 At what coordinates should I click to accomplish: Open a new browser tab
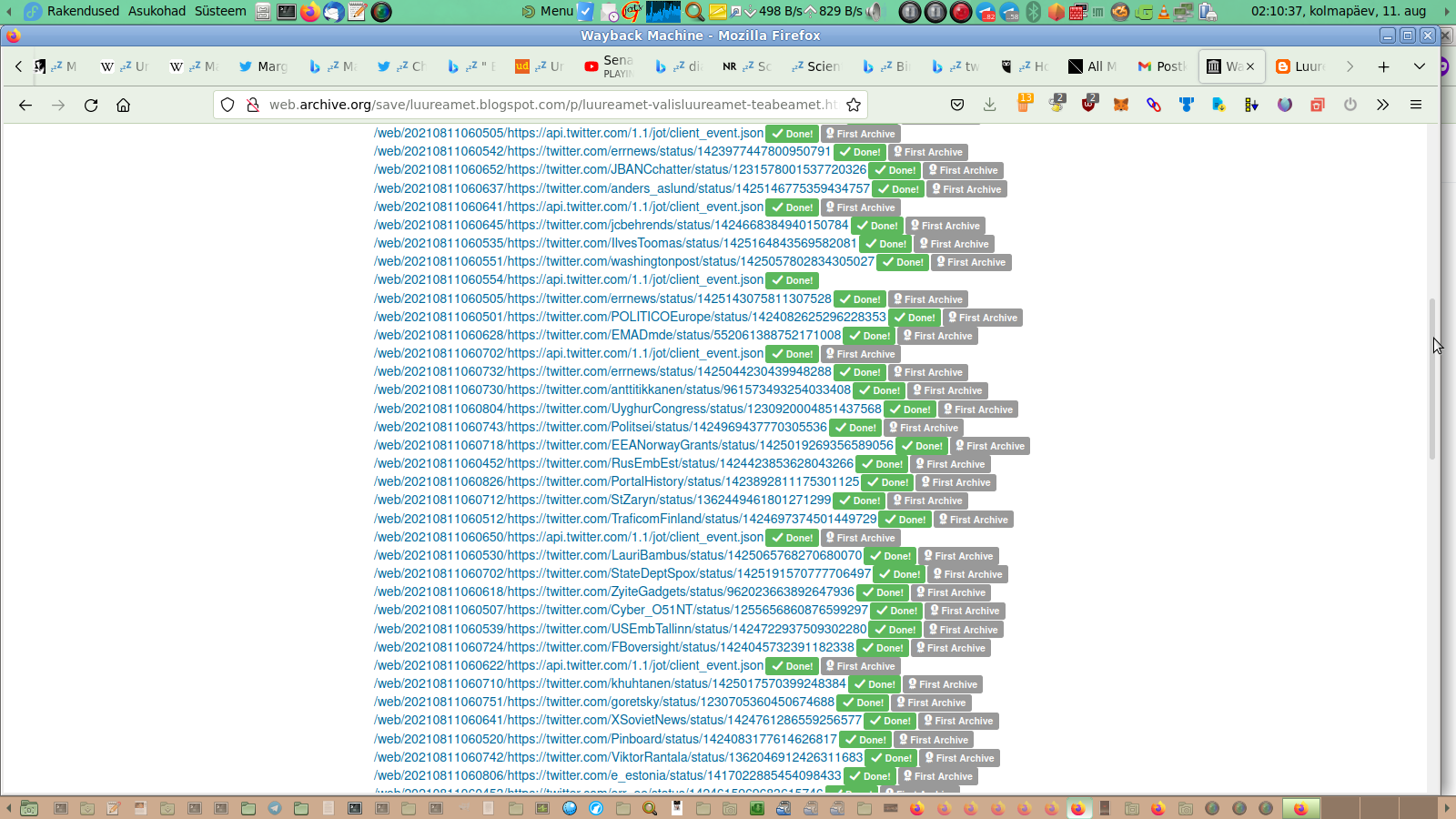(1383, 66)
